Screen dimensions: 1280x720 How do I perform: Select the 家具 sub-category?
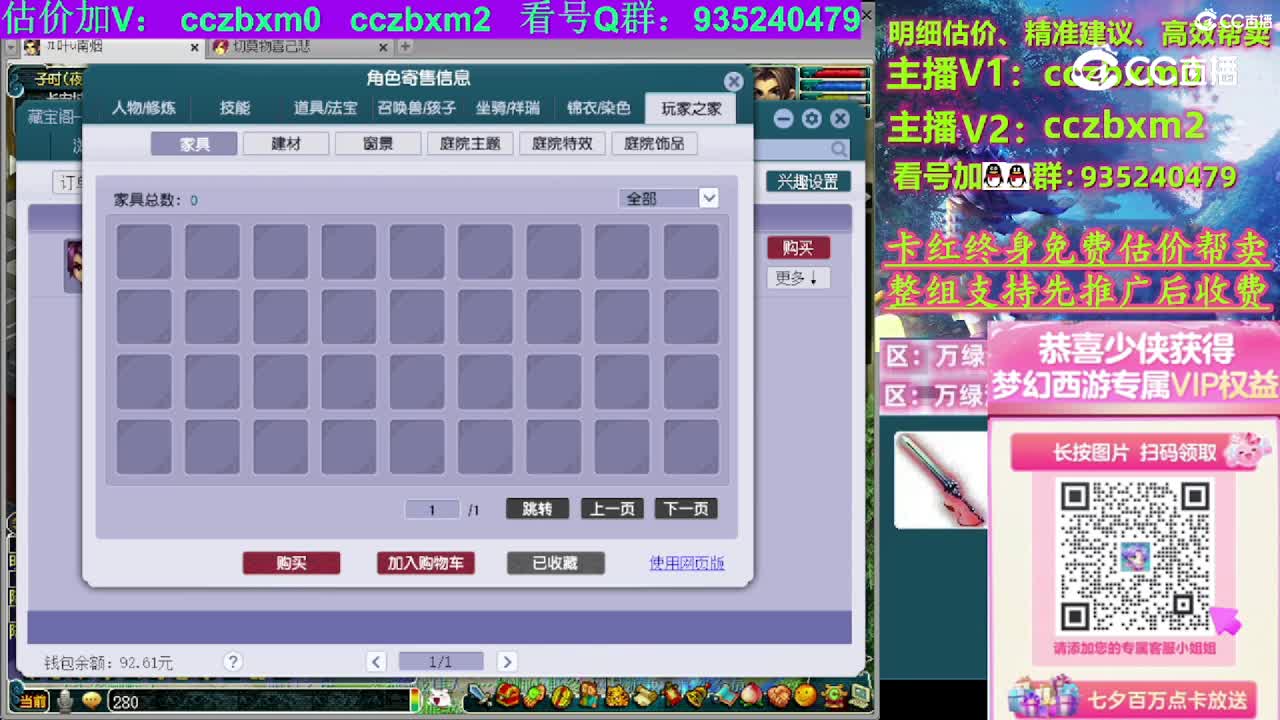(194, 144)
